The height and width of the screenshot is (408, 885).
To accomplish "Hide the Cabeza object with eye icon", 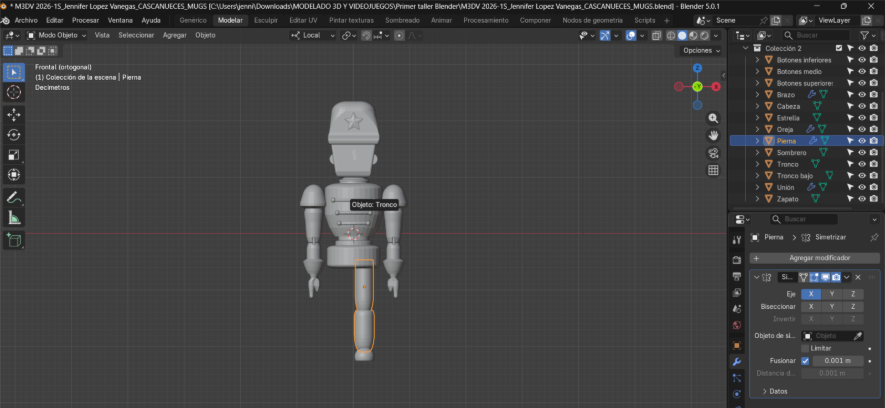I will 861,106.
